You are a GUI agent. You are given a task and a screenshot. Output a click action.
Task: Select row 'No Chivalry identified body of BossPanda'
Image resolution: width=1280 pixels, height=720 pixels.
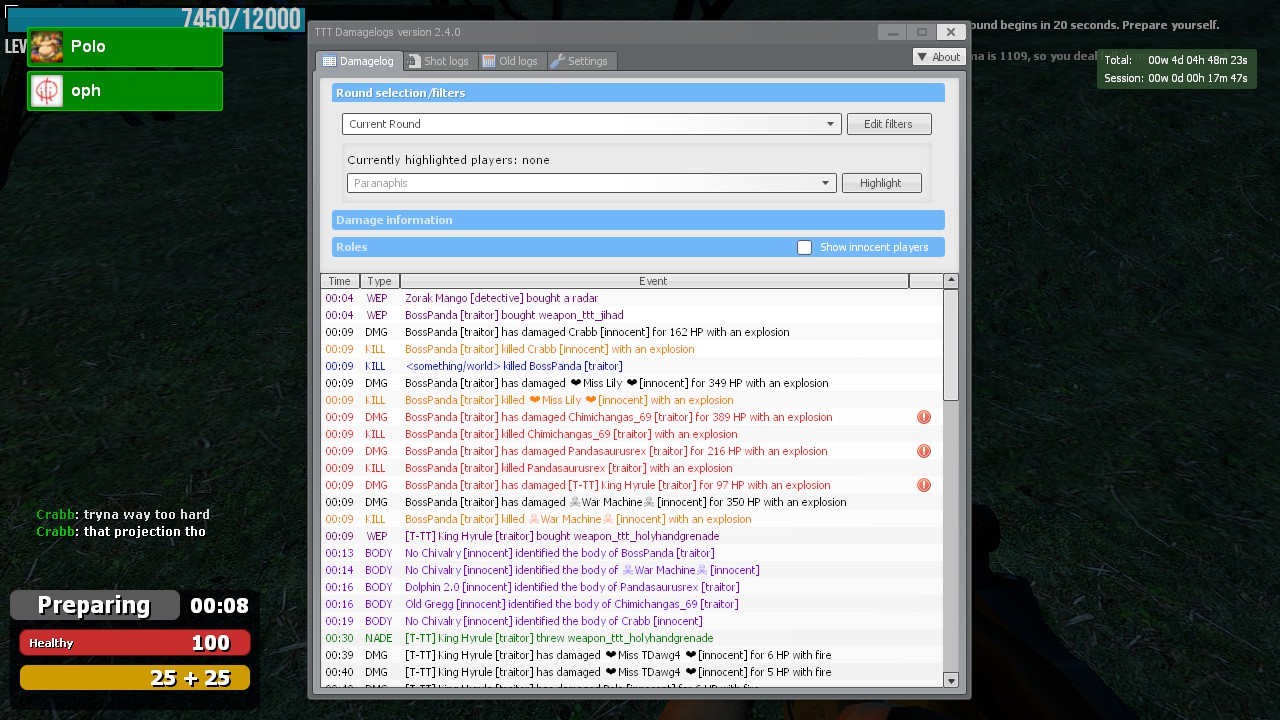coord(631,553)
